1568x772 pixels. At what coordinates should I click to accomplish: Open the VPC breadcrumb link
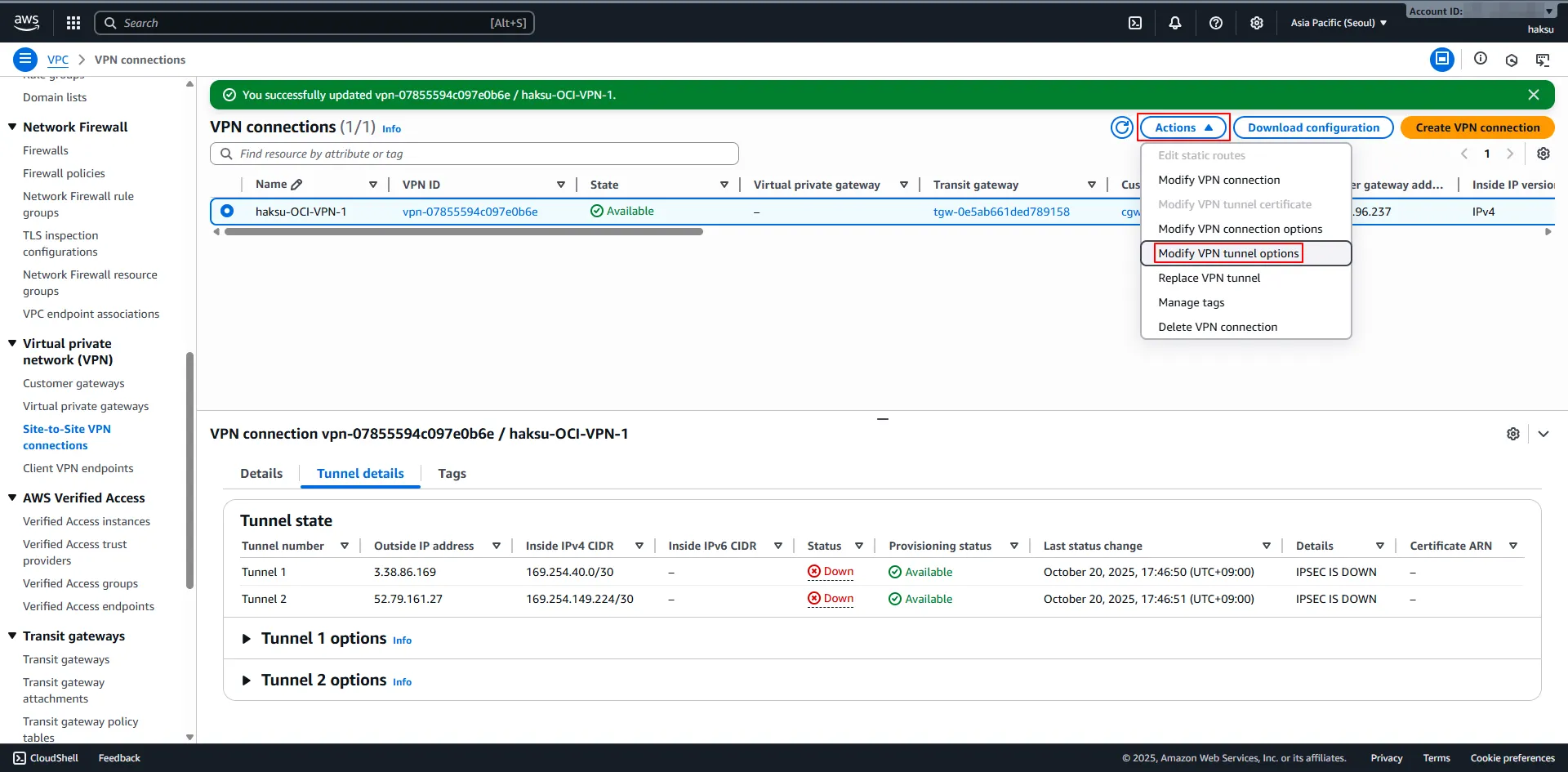[x=58, y=60]
